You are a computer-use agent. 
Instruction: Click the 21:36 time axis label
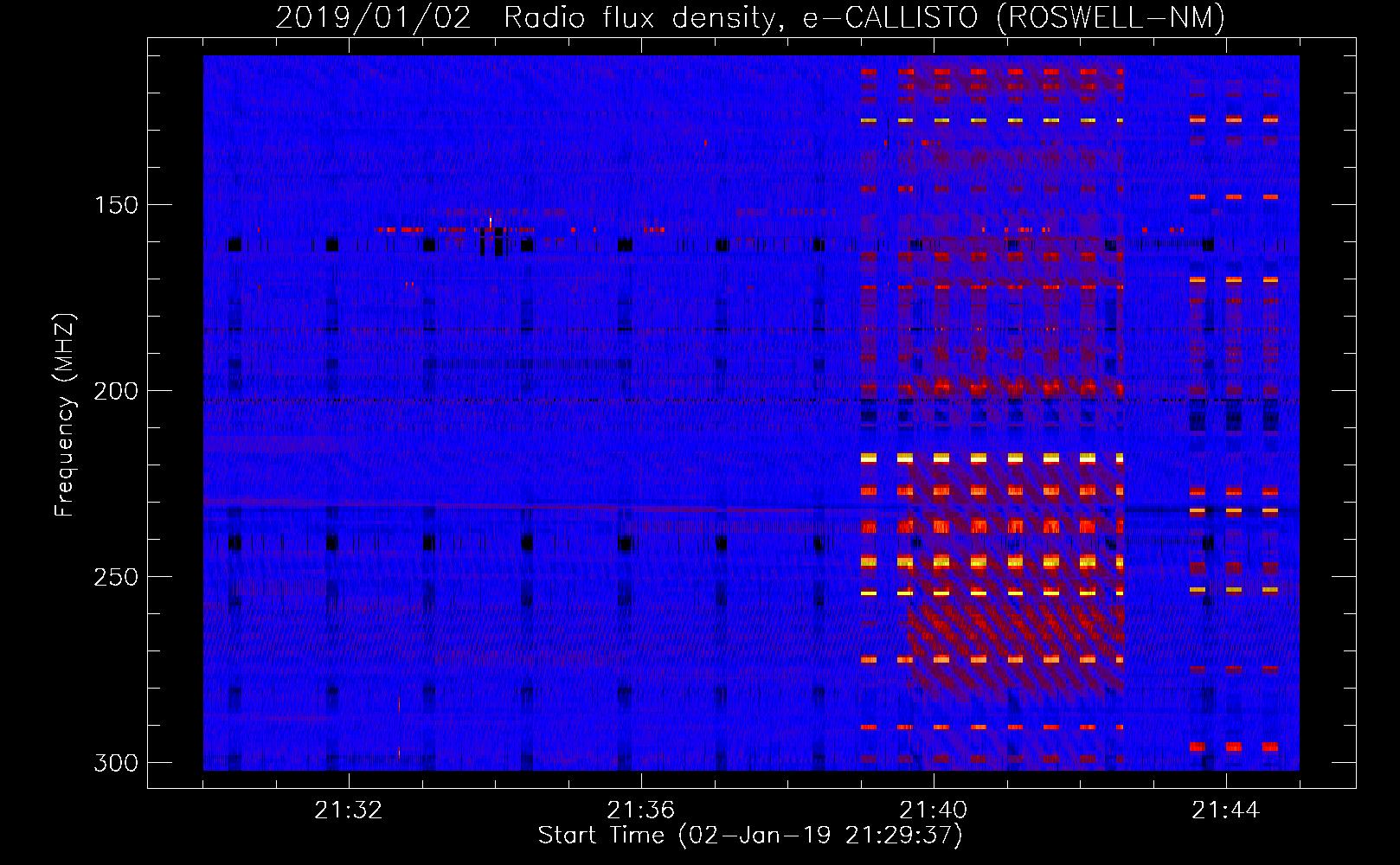click(x=641, y=811)
